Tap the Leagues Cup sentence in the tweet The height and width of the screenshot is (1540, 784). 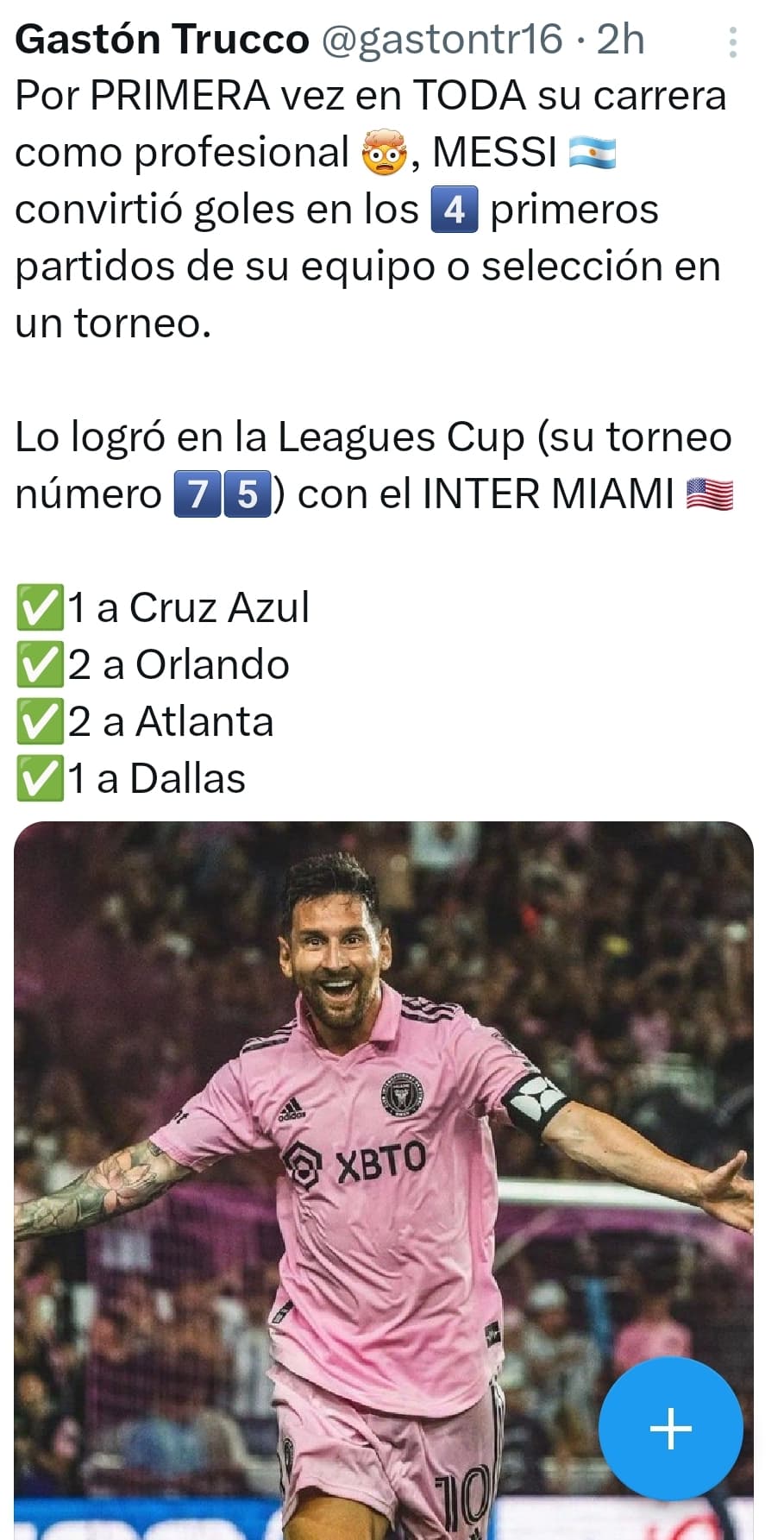point(373,466)
